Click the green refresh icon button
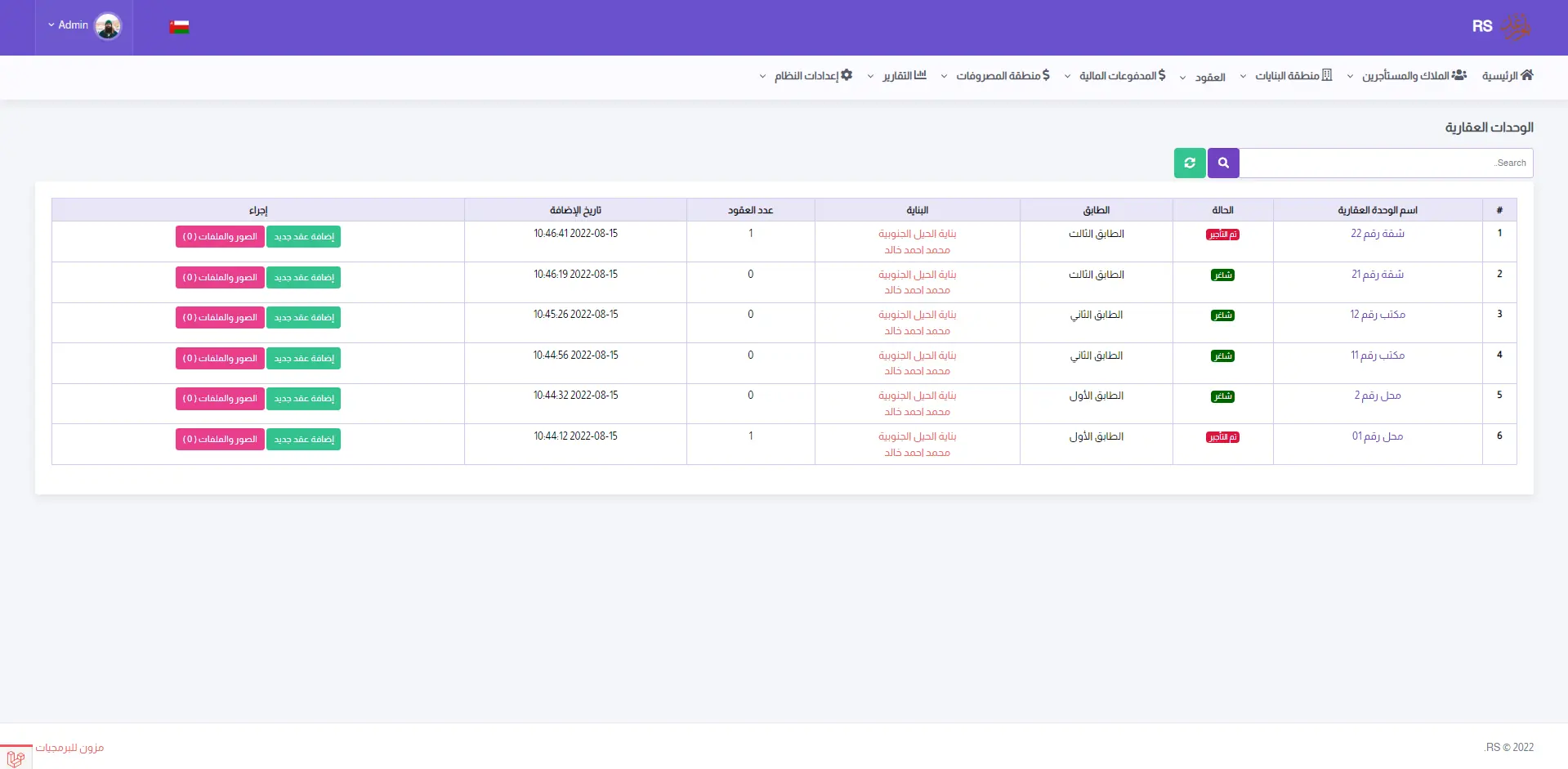Viewport: 1568px width, 769px height. tap(1190, 163)
